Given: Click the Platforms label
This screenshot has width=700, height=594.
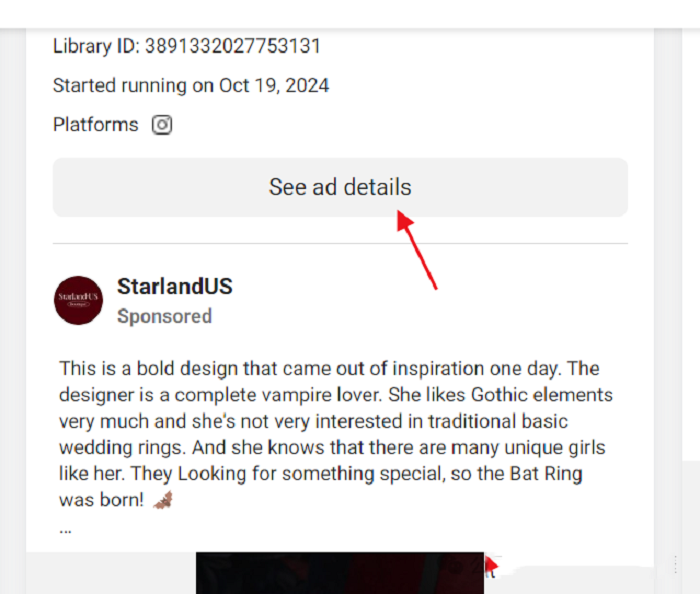Looking at the screenshot, I should tap(96, 125).
